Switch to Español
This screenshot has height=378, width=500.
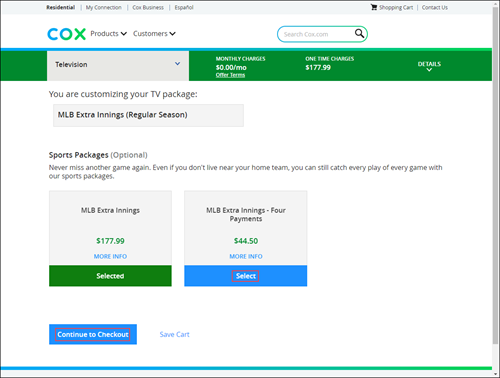tap(184, 7)
